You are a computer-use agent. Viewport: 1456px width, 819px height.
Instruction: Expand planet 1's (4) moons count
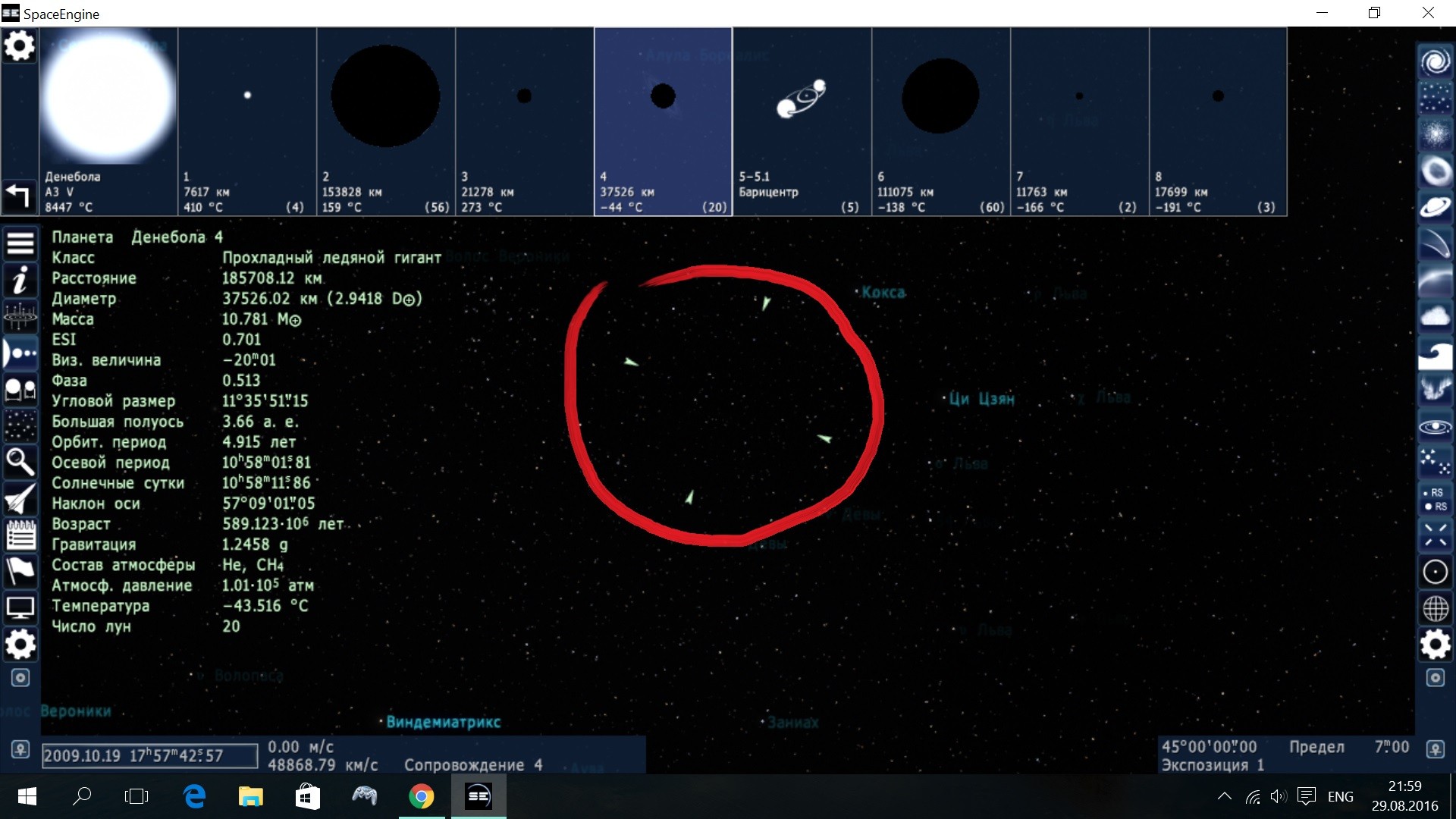click(295, 207)
